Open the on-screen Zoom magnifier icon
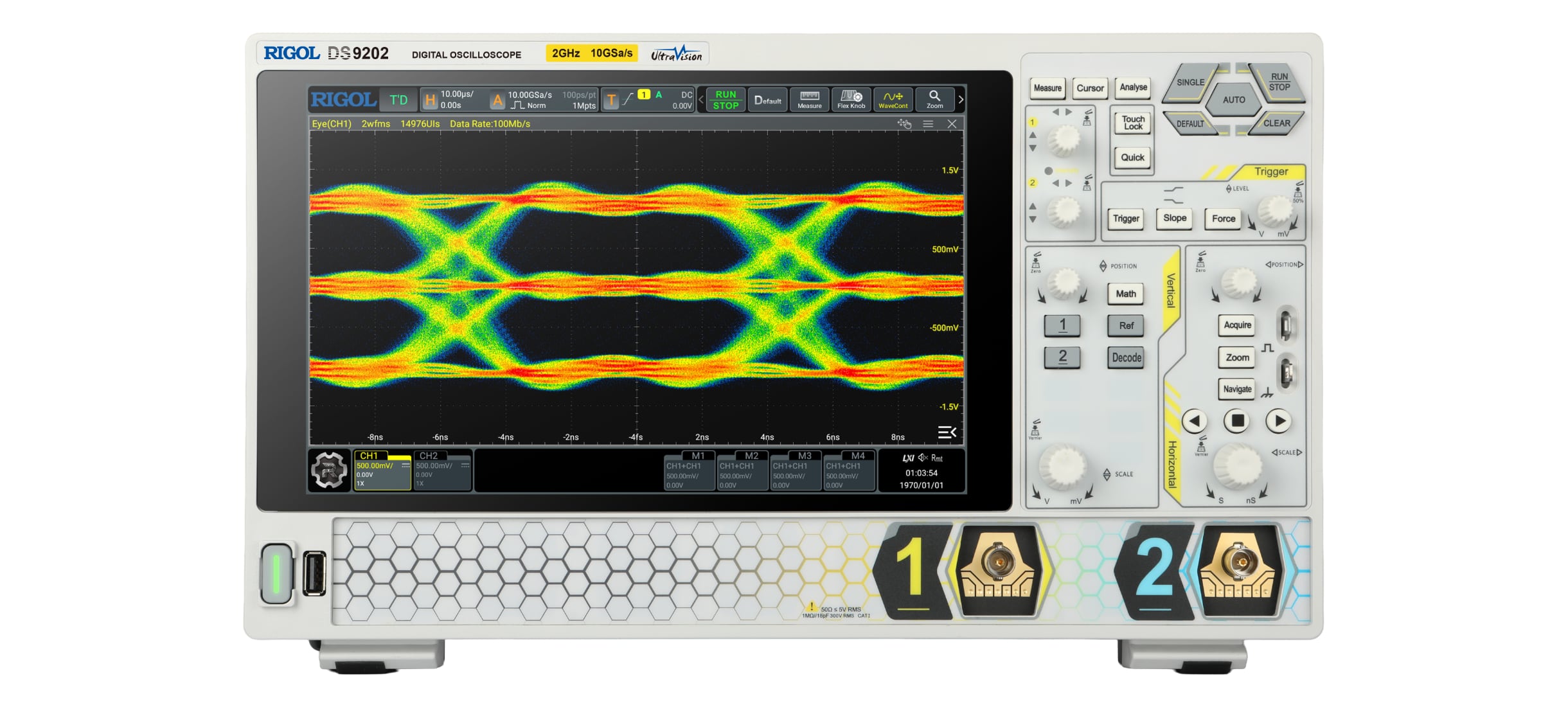Viewport: 1568px width, 707px height. coord(934,100)
